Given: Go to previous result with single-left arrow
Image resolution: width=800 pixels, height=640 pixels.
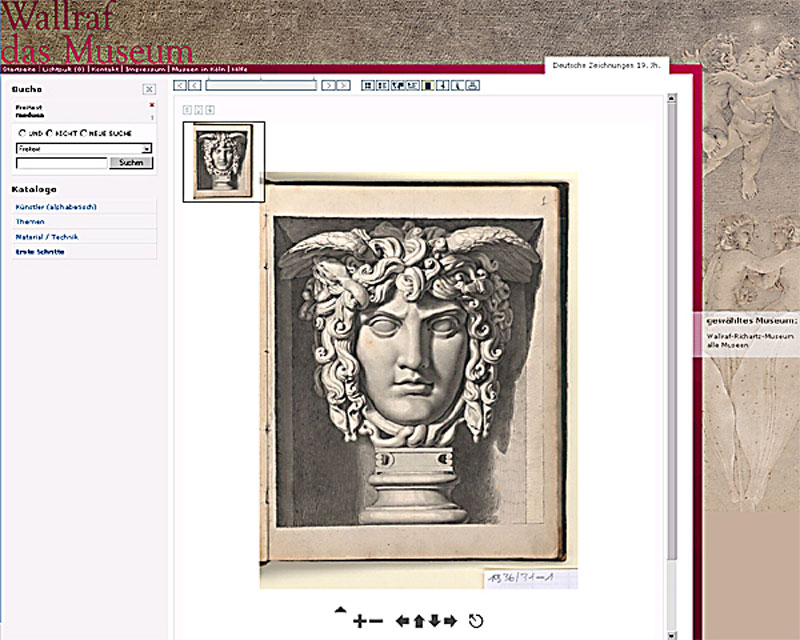Looking at the screenshot, I should click(194, 85).
